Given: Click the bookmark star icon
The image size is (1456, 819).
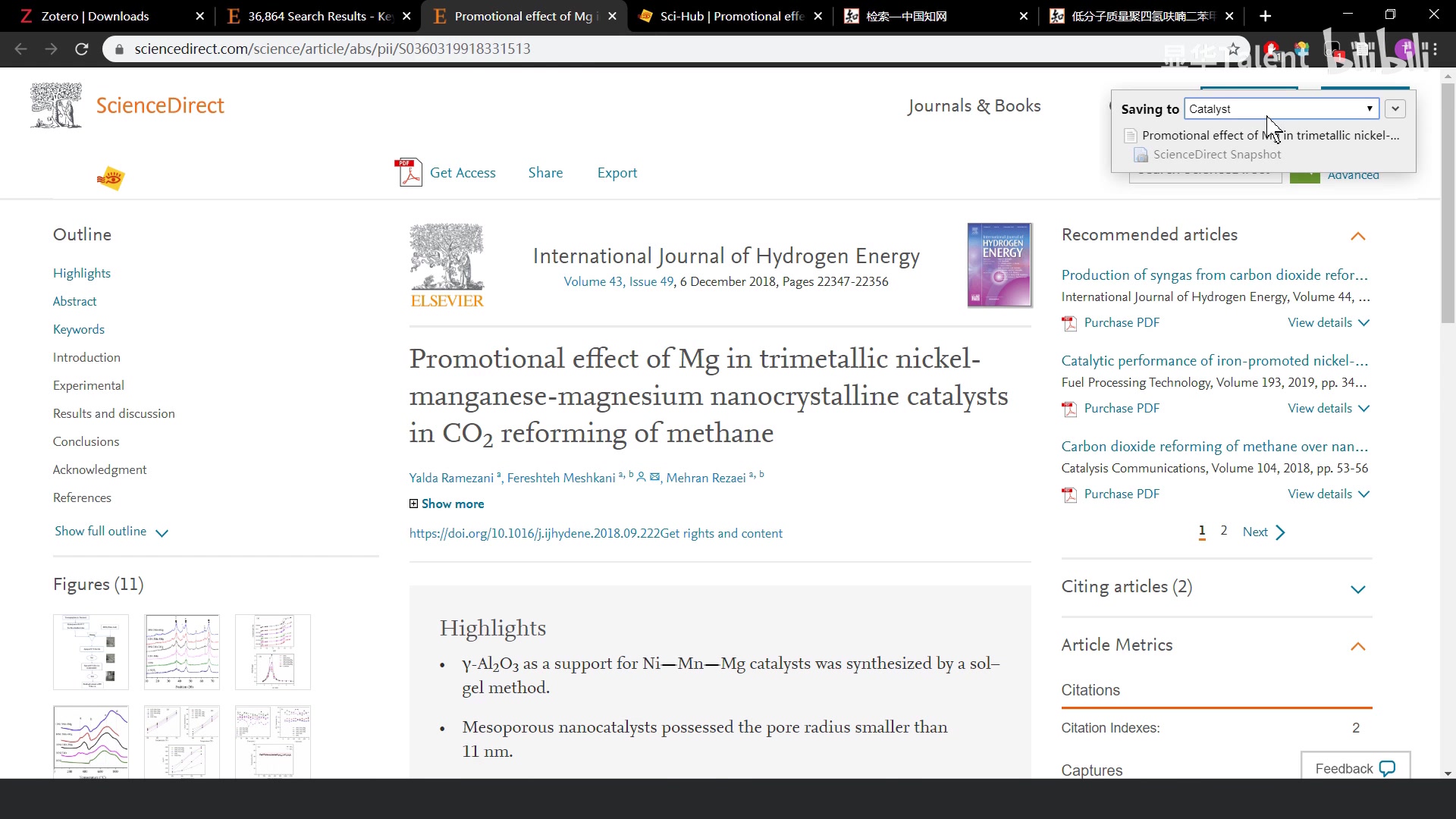Looking at the screenshot, I should coord(1234,49).
